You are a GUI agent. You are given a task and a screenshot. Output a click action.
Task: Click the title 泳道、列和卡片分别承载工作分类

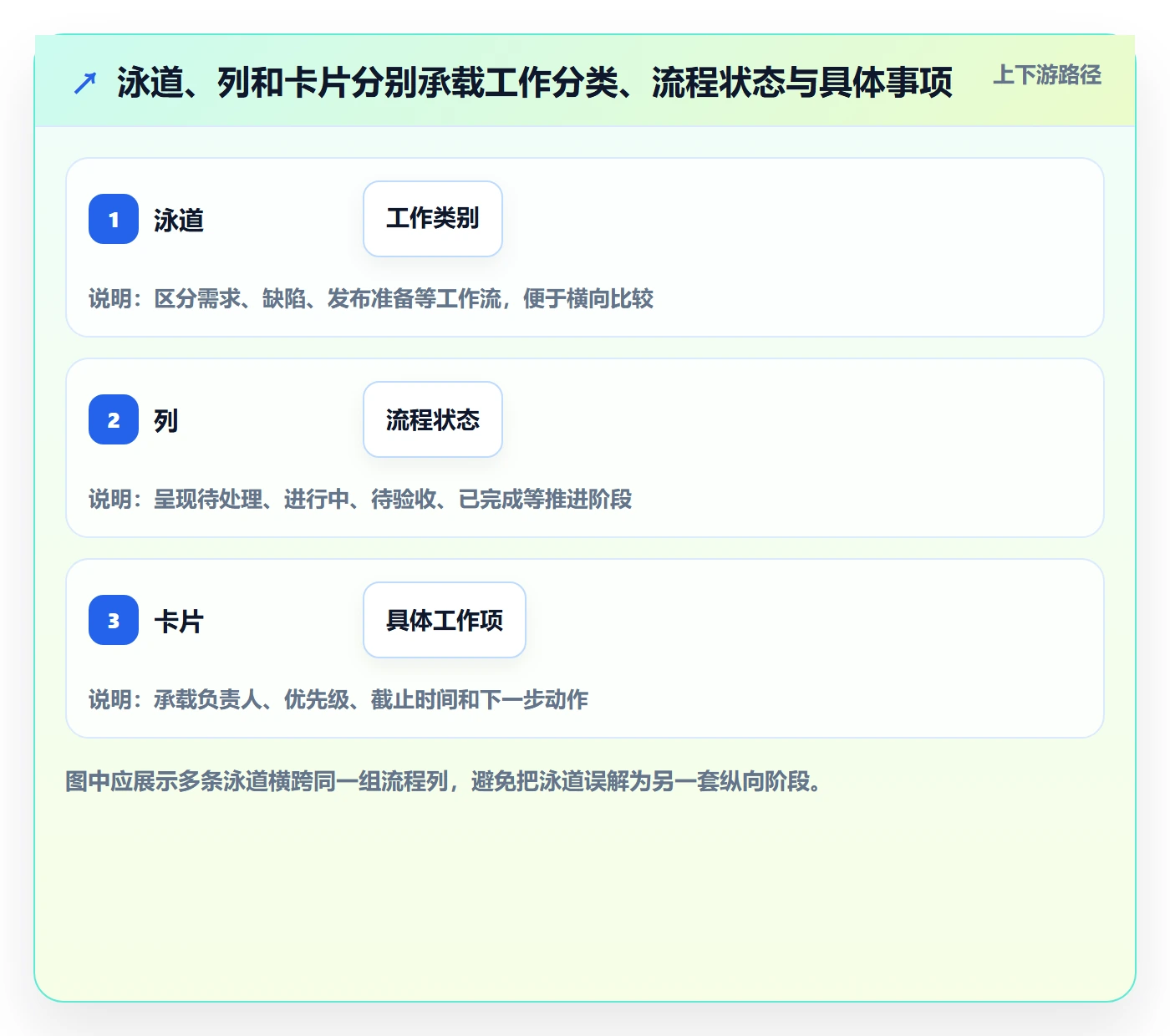click(535, 82)
